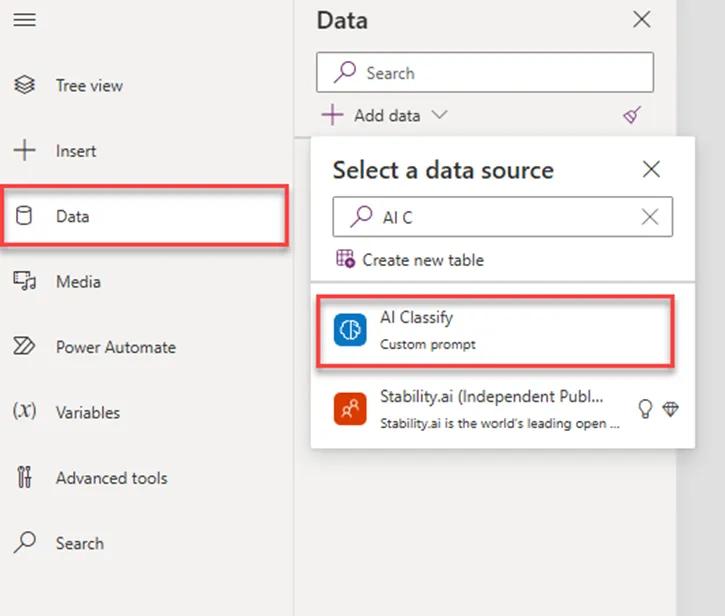Open the Tree view panel
725x616 pixels.
pos(89,86)
